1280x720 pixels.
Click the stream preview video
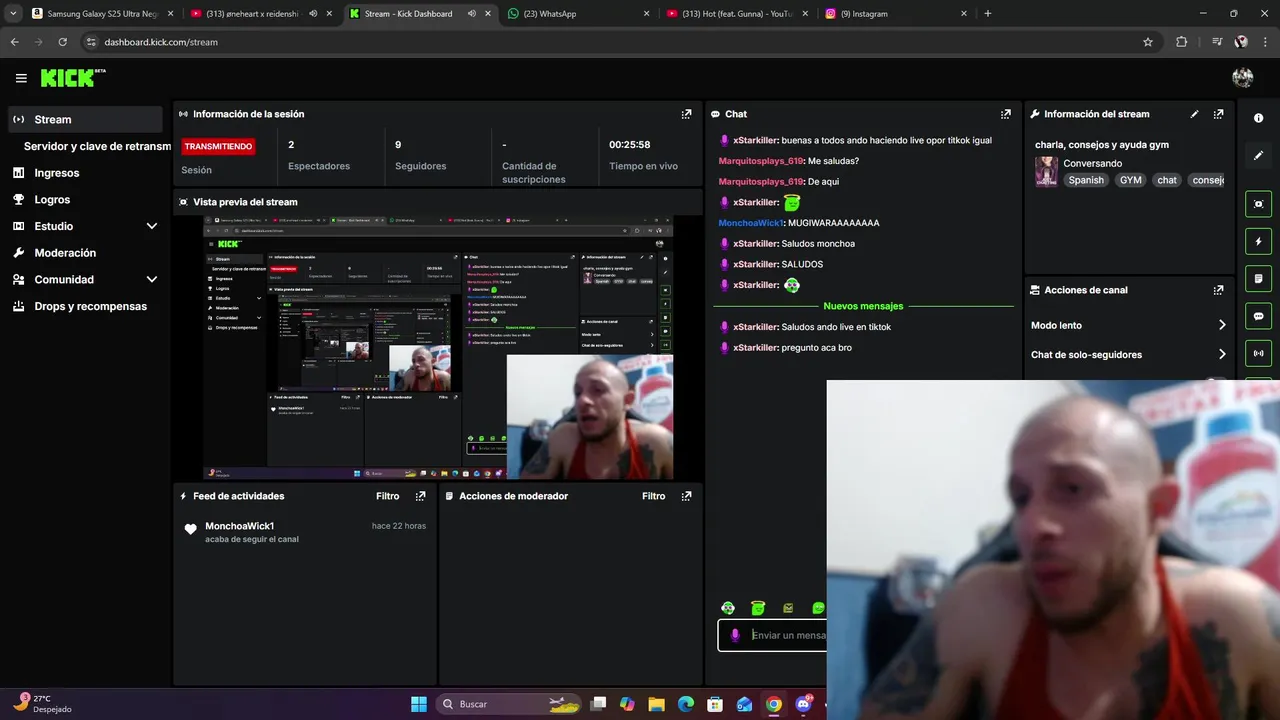pyautogui.click(x=438, y=348)
